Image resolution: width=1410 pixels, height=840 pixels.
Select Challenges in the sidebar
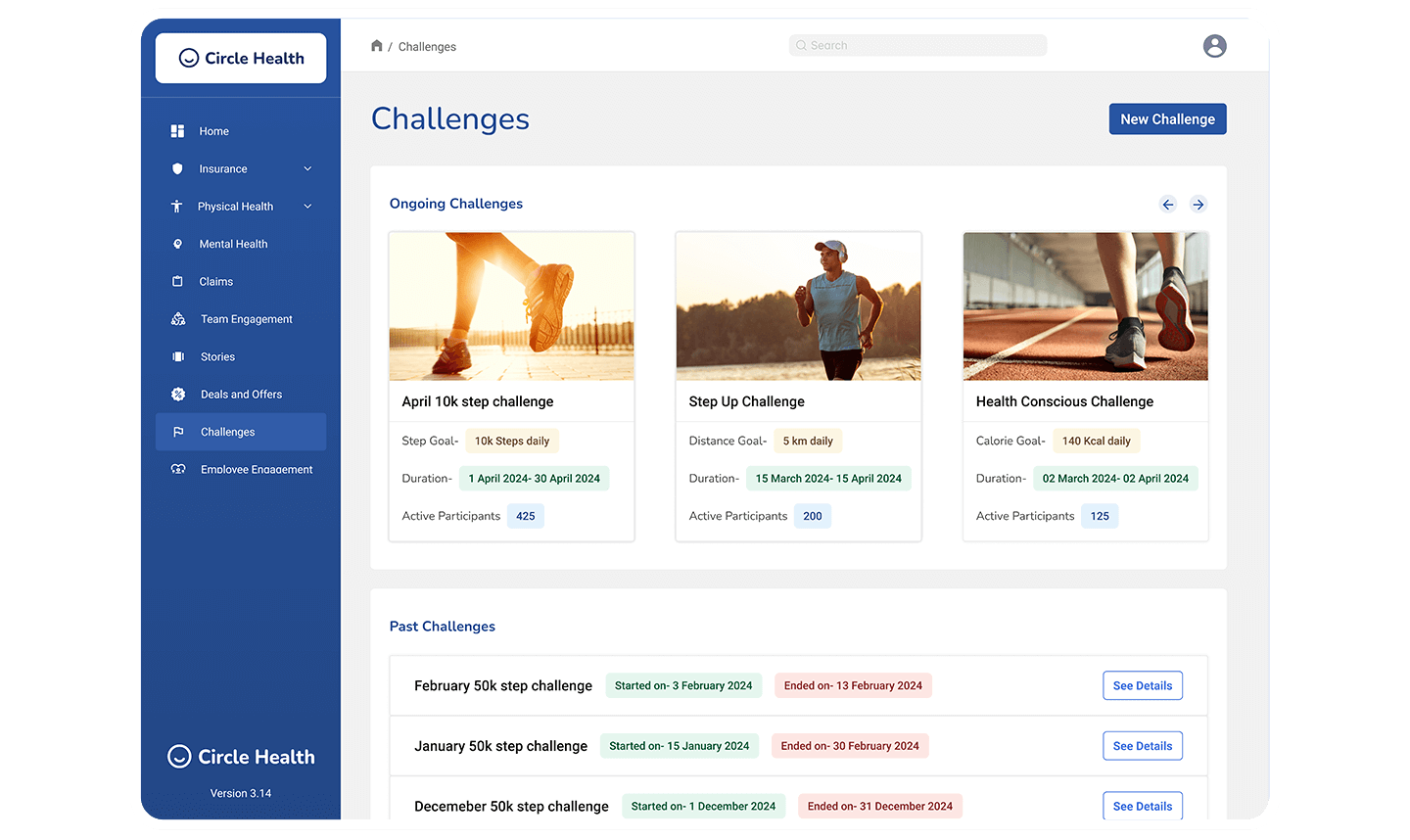pos(241,432)
